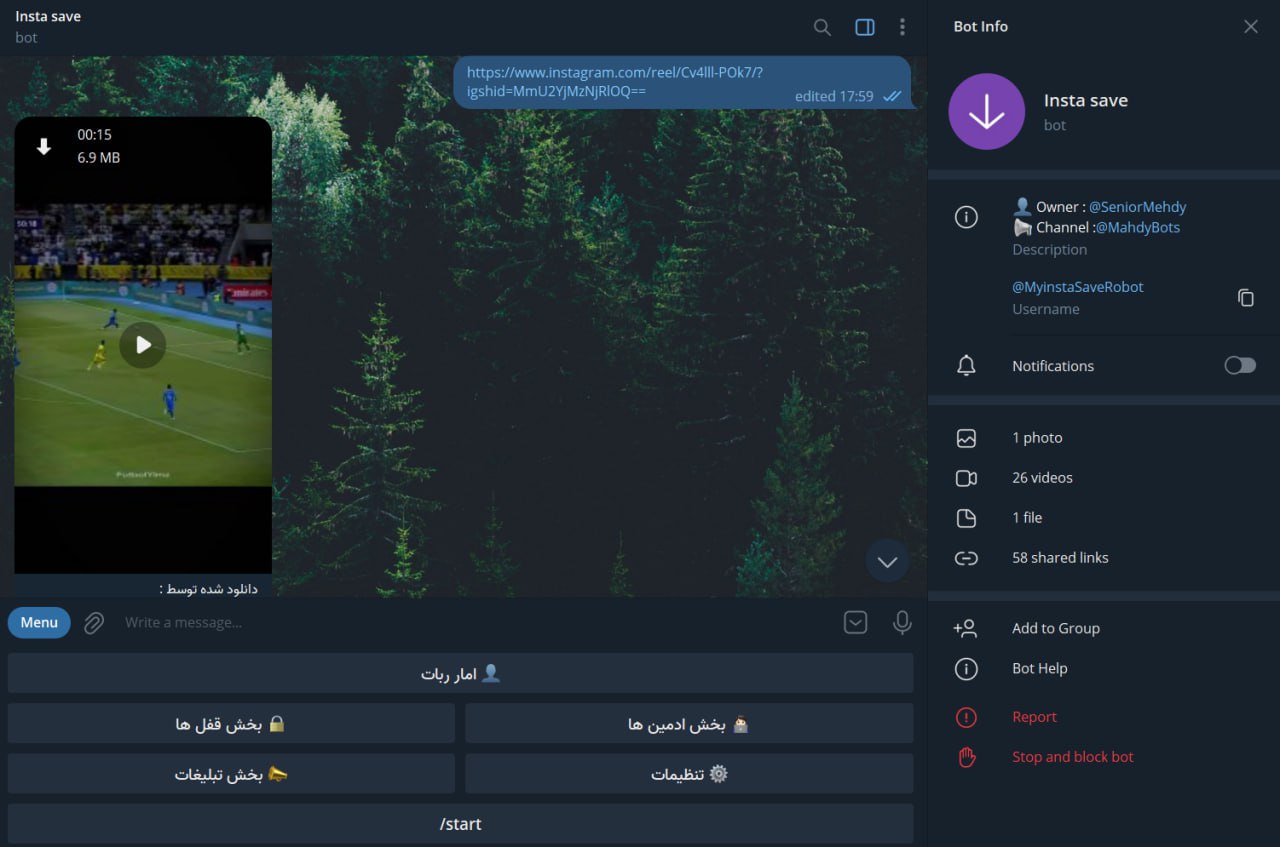Screen dimensions: 1280x847
Task: Click the @SeniorMehdy owner link
Action: pos(1137,207)
